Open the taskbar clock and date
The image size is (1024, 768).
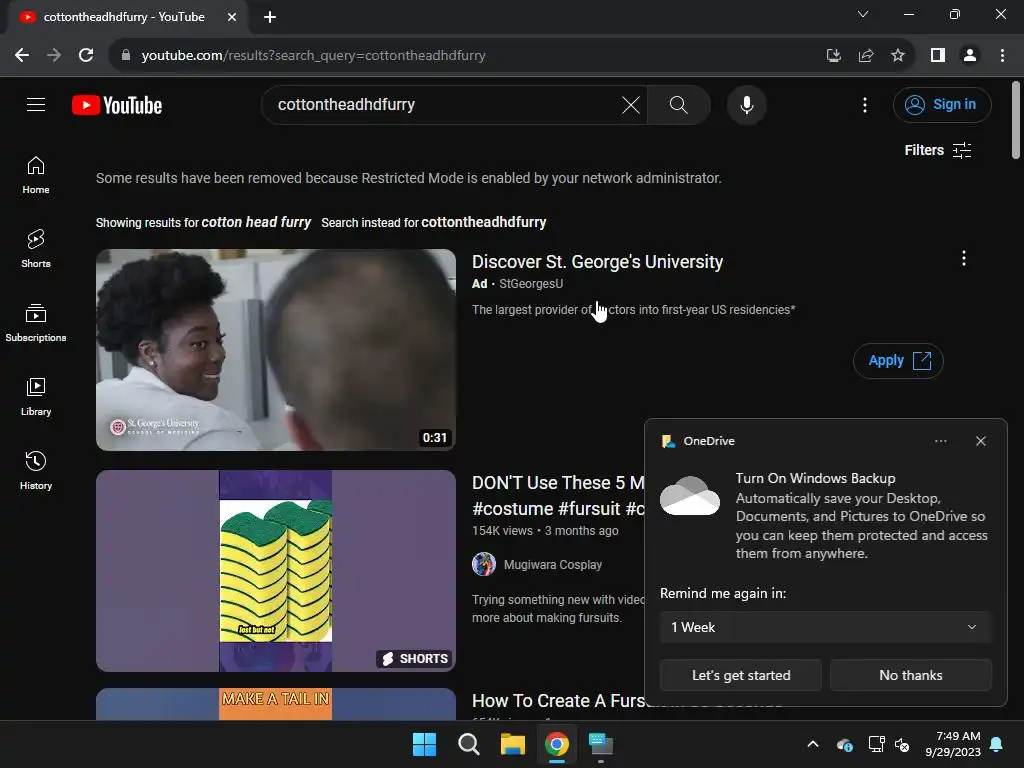953,744
